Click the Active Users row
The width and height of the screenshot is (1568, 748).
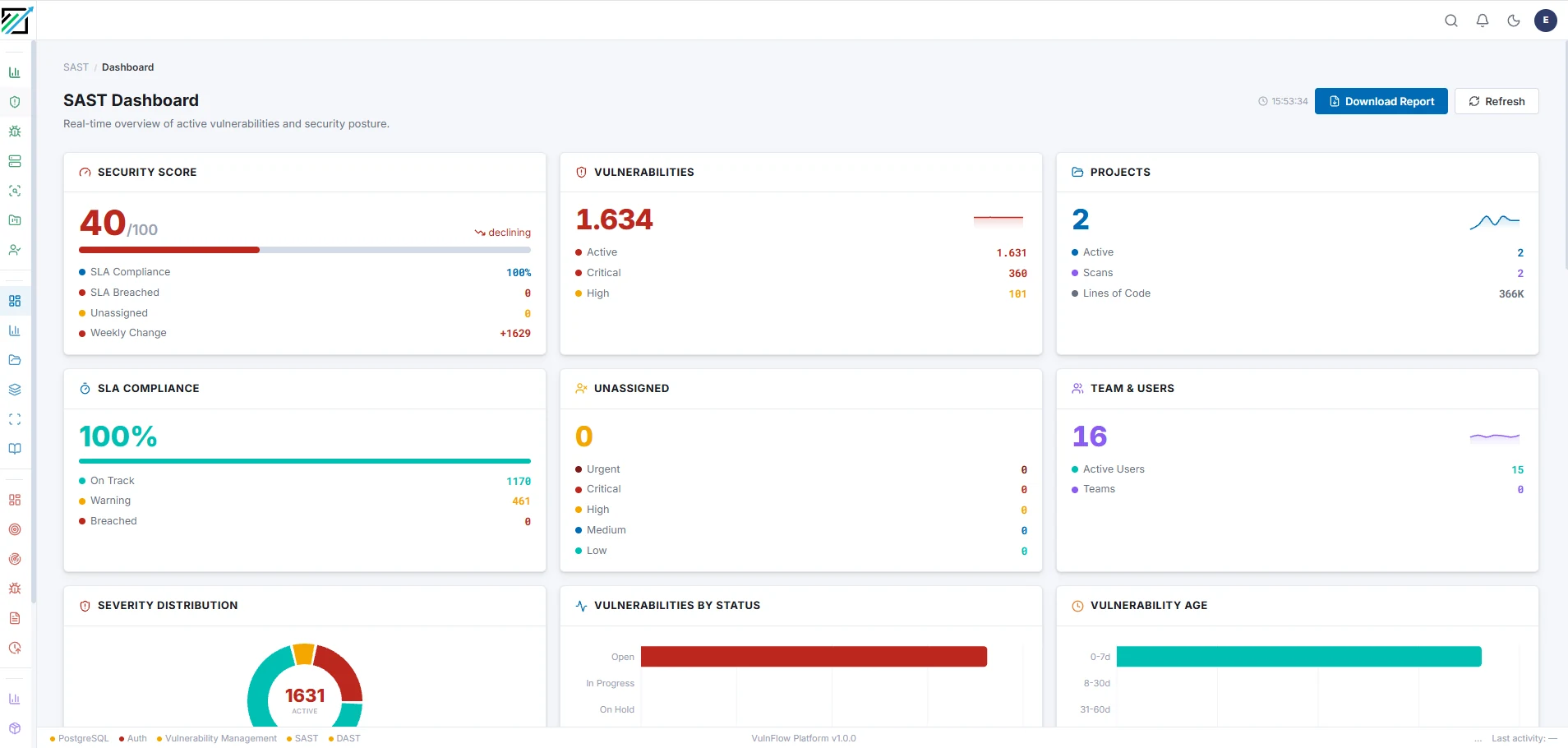[x=1298, y=469]
